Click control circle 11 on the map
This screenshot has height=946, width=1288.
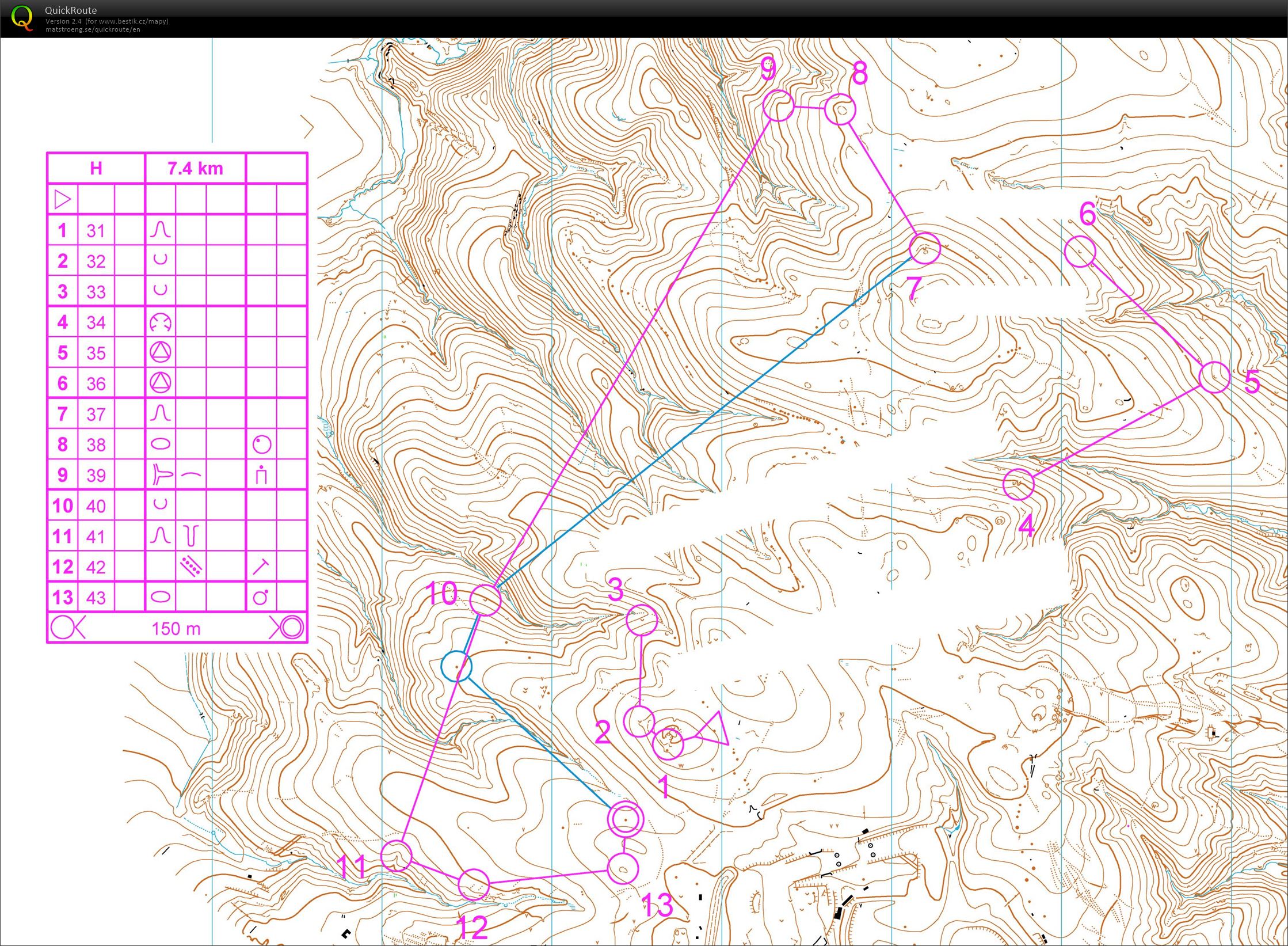397,855
